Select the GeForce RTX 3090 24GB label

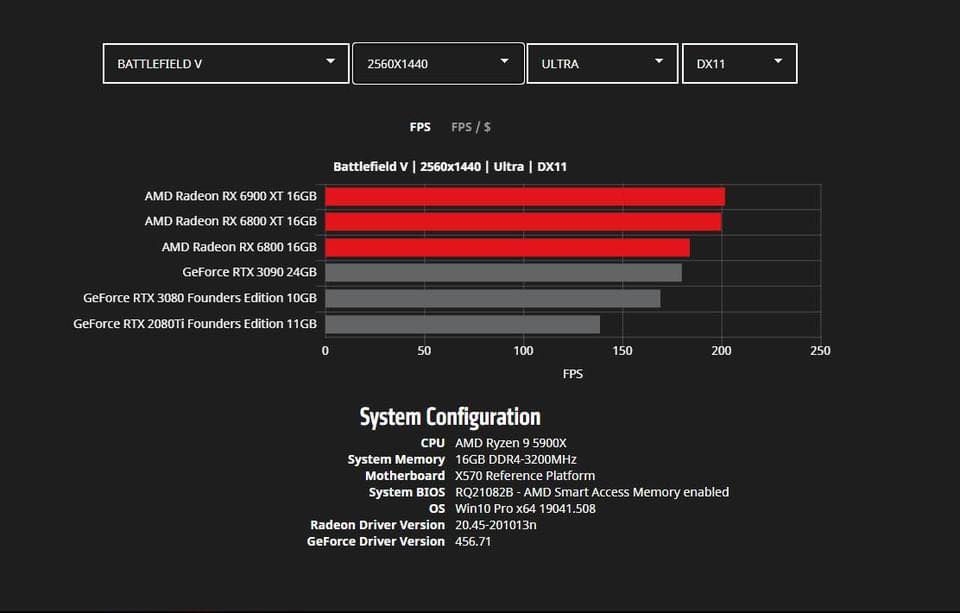click(250, 272)
